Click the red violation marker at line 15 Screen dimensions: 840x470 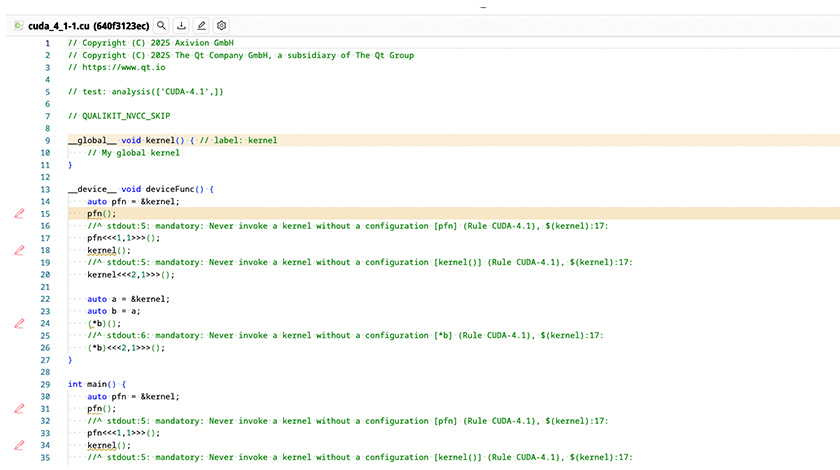coord(18,213)
